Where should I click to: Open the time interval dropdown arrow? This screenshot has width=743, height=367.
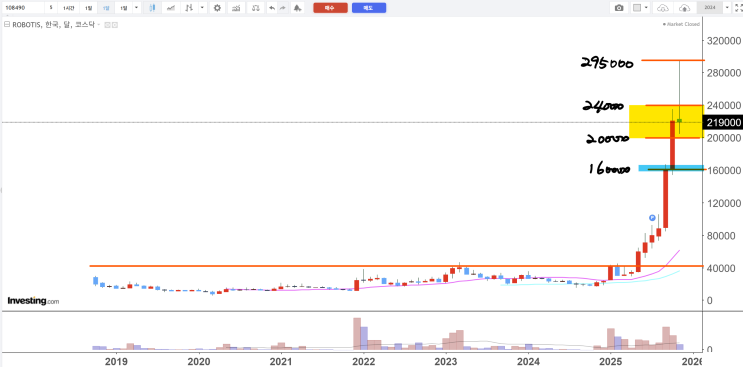click(x=136, y=8)
